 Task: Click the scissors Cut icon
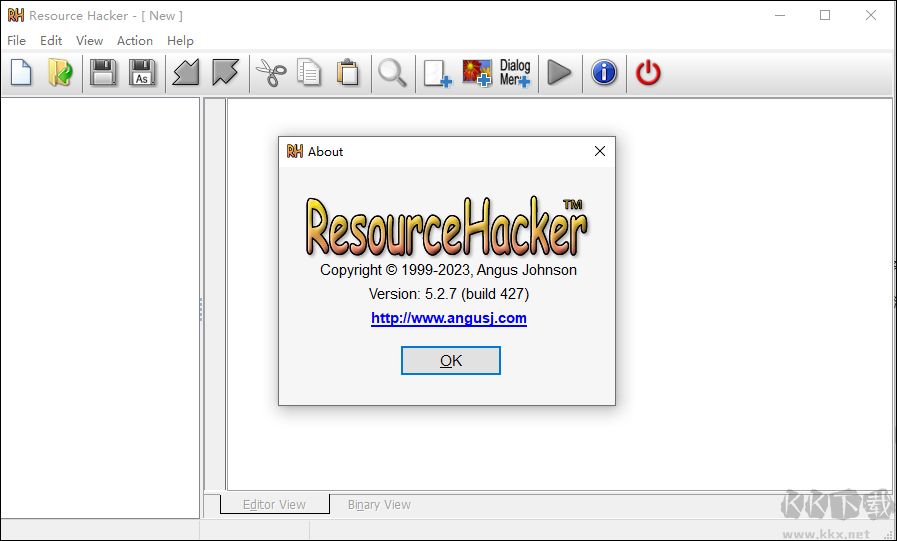271,73
